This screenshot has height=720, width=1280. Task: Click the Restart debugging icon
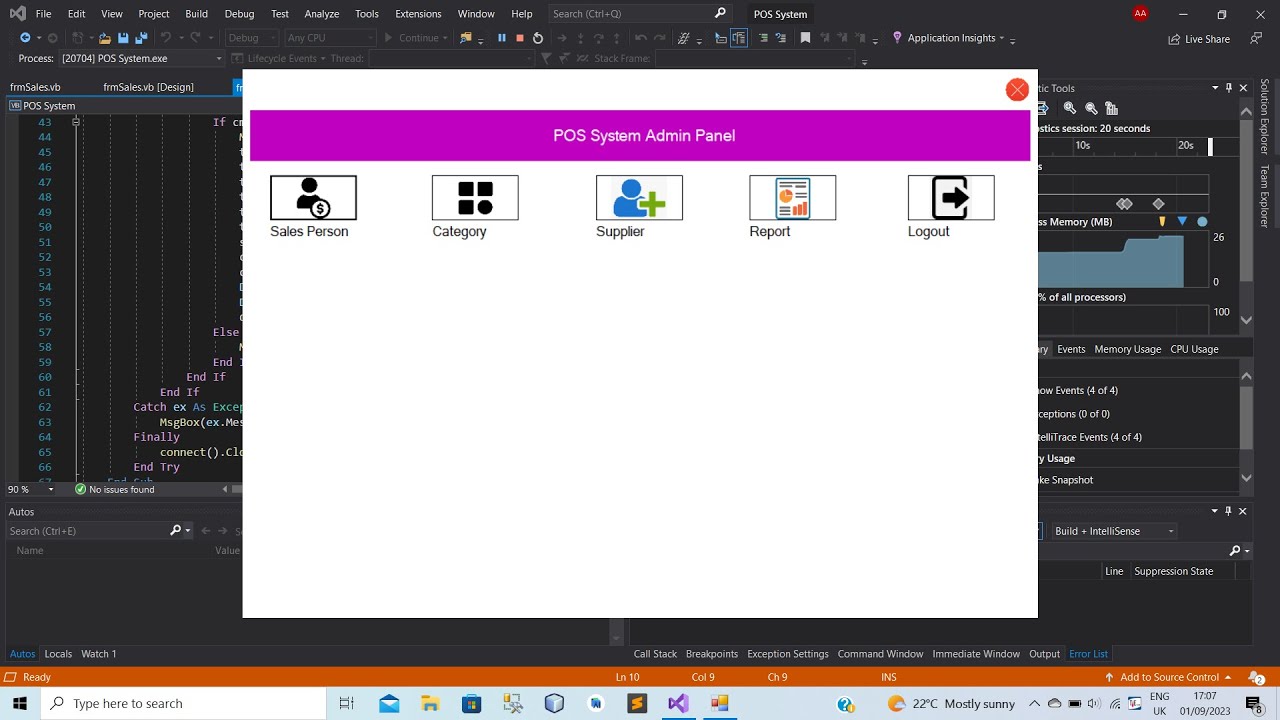[538, 38]
